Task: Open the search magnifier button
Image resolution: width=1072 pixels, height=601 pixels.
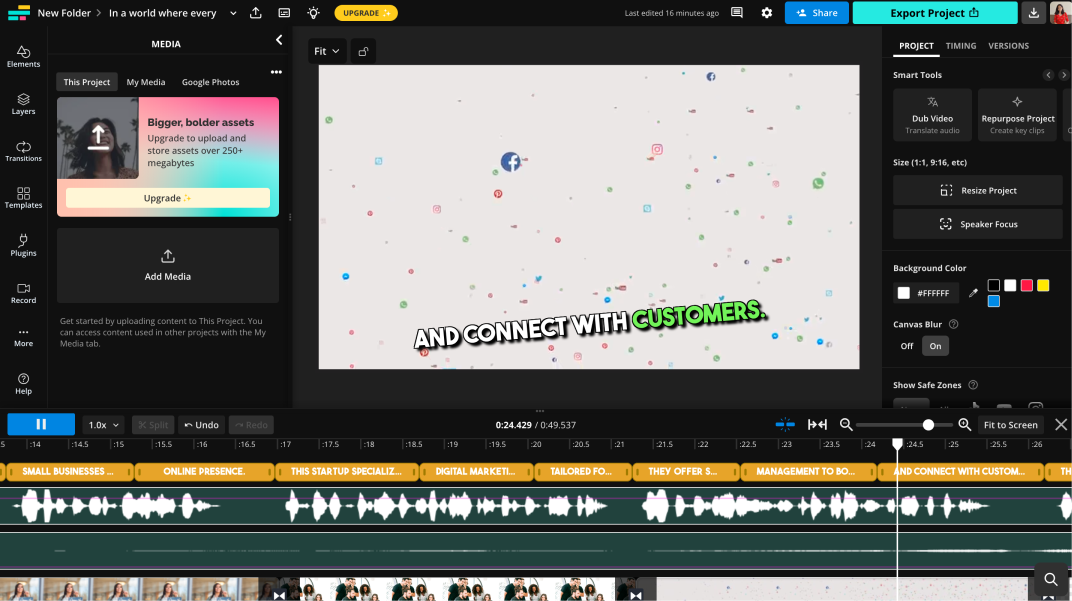Action: (x=1051, y=580)
